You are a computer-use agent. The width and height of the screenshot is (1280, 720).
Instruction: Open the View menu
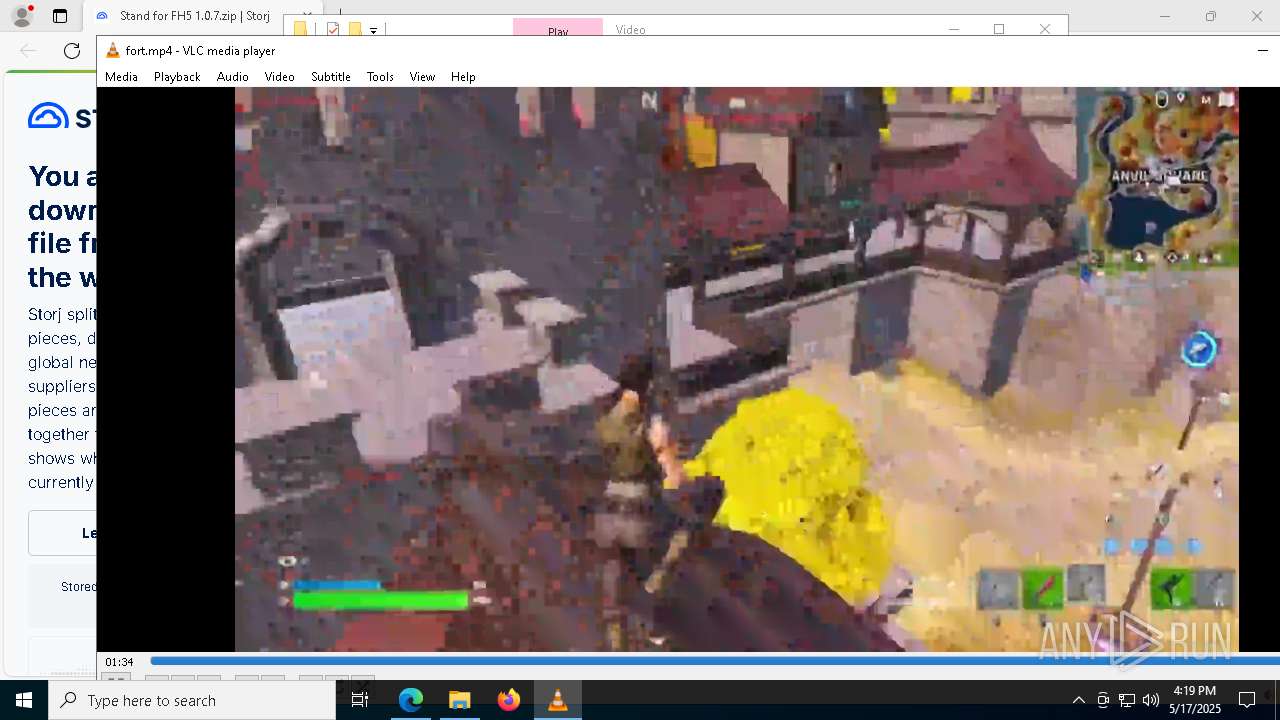click(422, 77)
